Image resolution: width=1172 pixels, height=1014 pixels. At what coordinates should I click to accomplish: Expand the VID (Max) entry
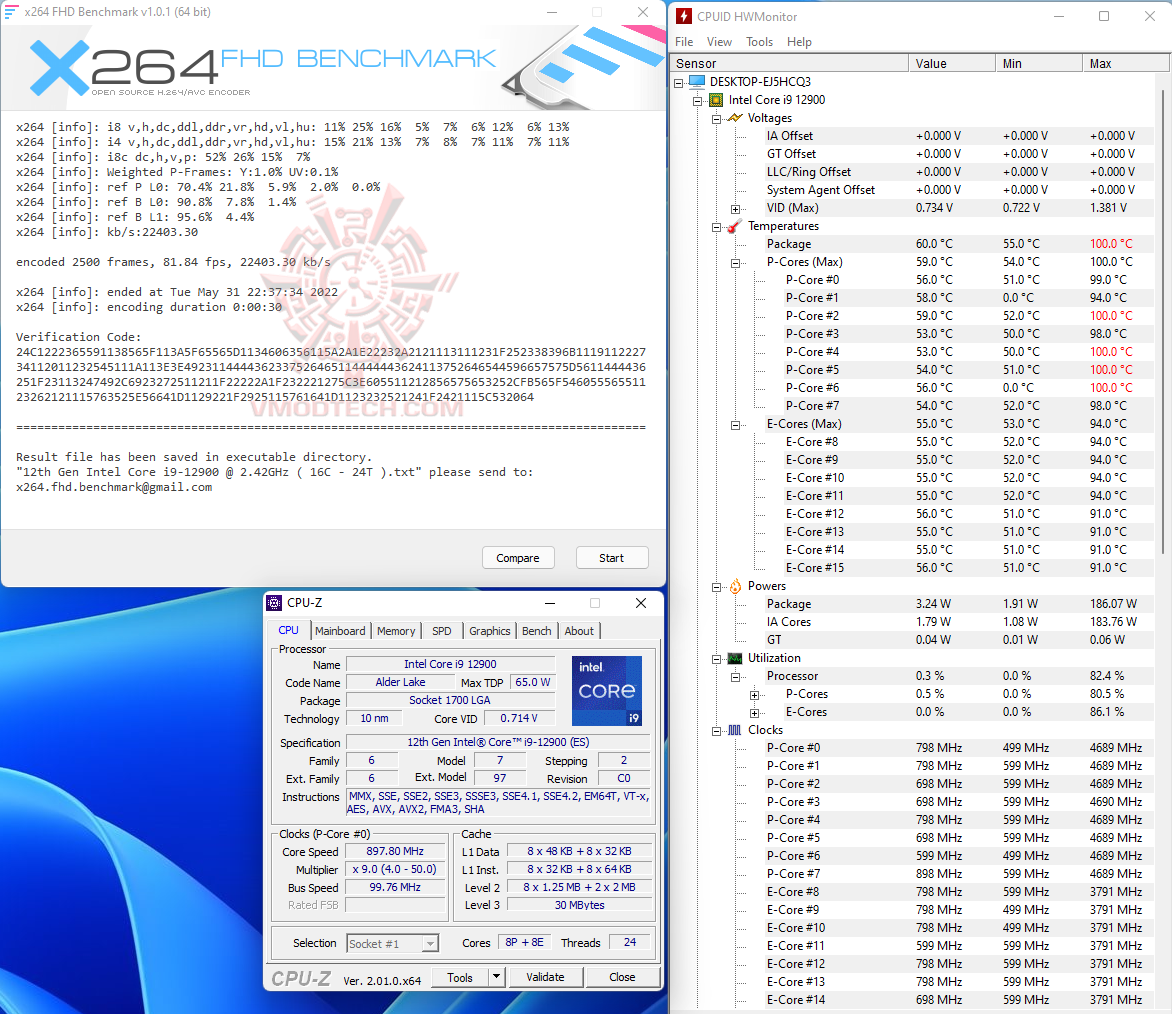click(x=735, y=207)
